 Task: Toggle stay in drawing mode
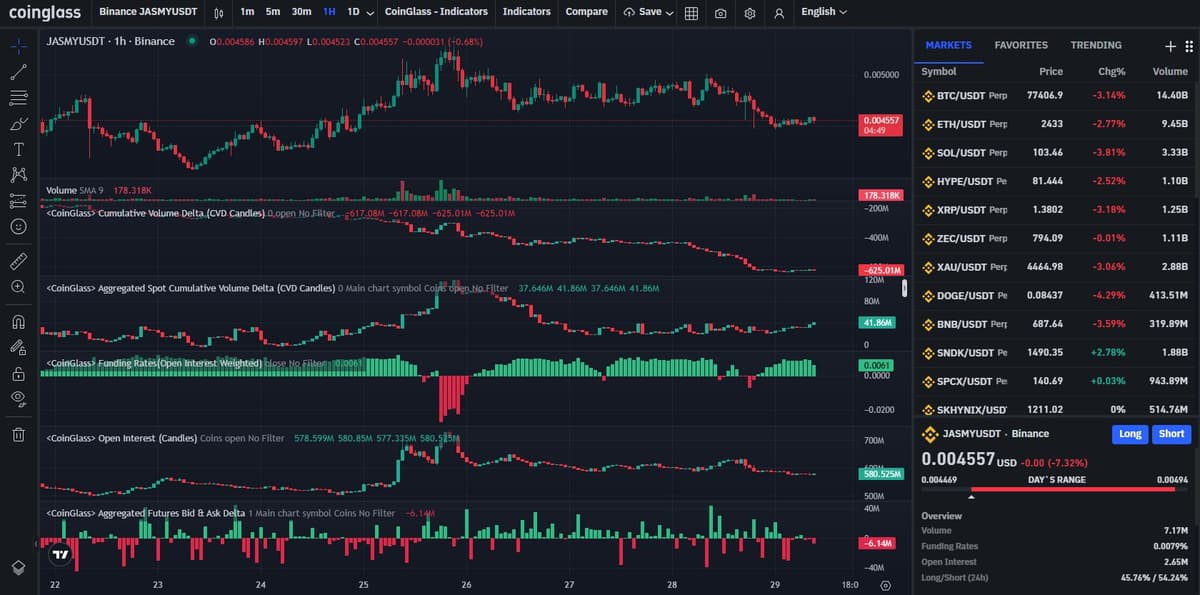coord(18,348)
